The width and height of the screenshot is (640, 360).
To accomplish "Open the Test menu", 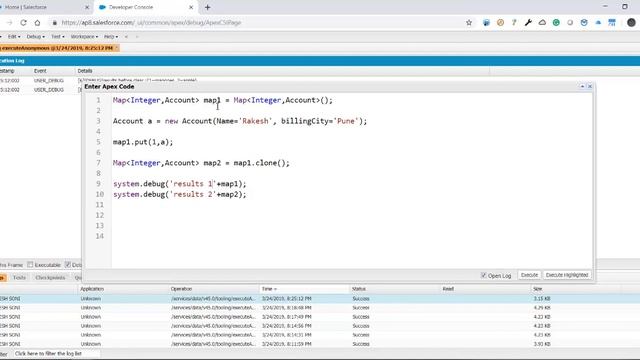I will (x=58, y=37).
